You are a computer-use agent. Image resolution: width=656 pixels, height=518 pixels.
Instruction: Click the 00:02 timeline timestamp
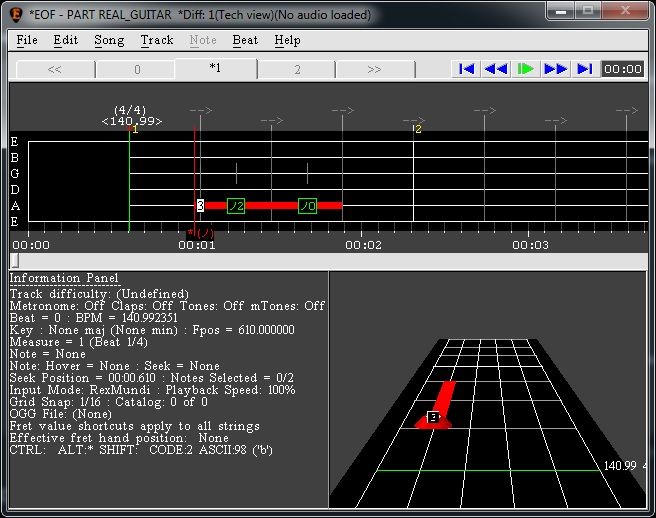(363, 245)
